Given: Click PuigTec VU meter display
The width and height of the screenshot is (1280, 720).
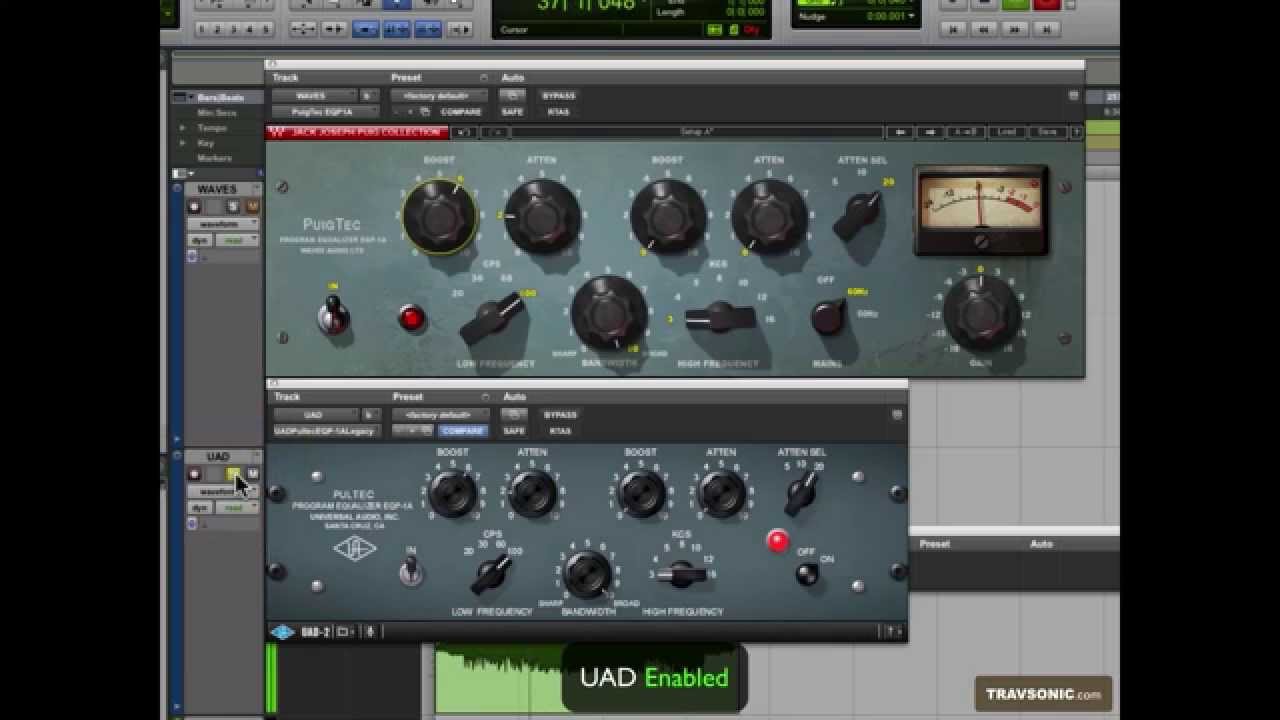Looking at the screenshot, I should (981, 211).
